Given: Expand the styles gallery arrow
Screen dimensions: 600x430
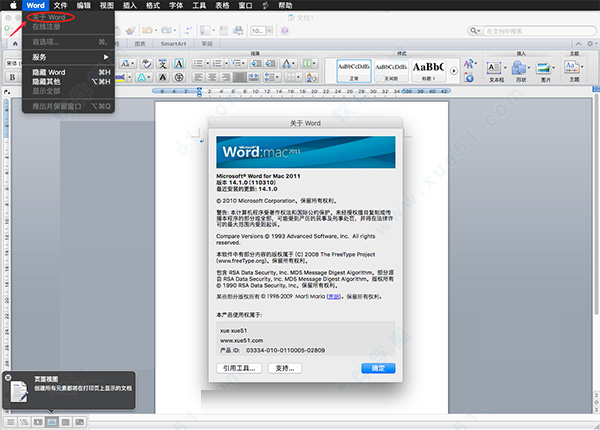Looking at the screenshot, I should point(454,71).
